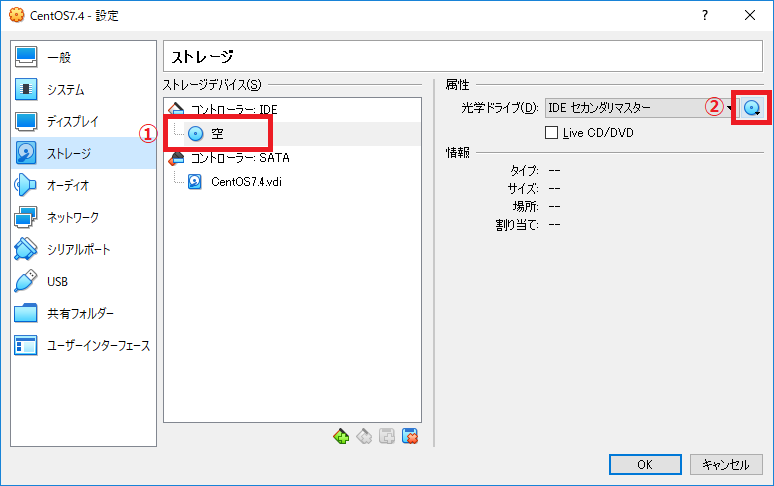Select the USB settings category
Image resolution: width=774 pixels, height=486 pixels.
pos(57,281)
